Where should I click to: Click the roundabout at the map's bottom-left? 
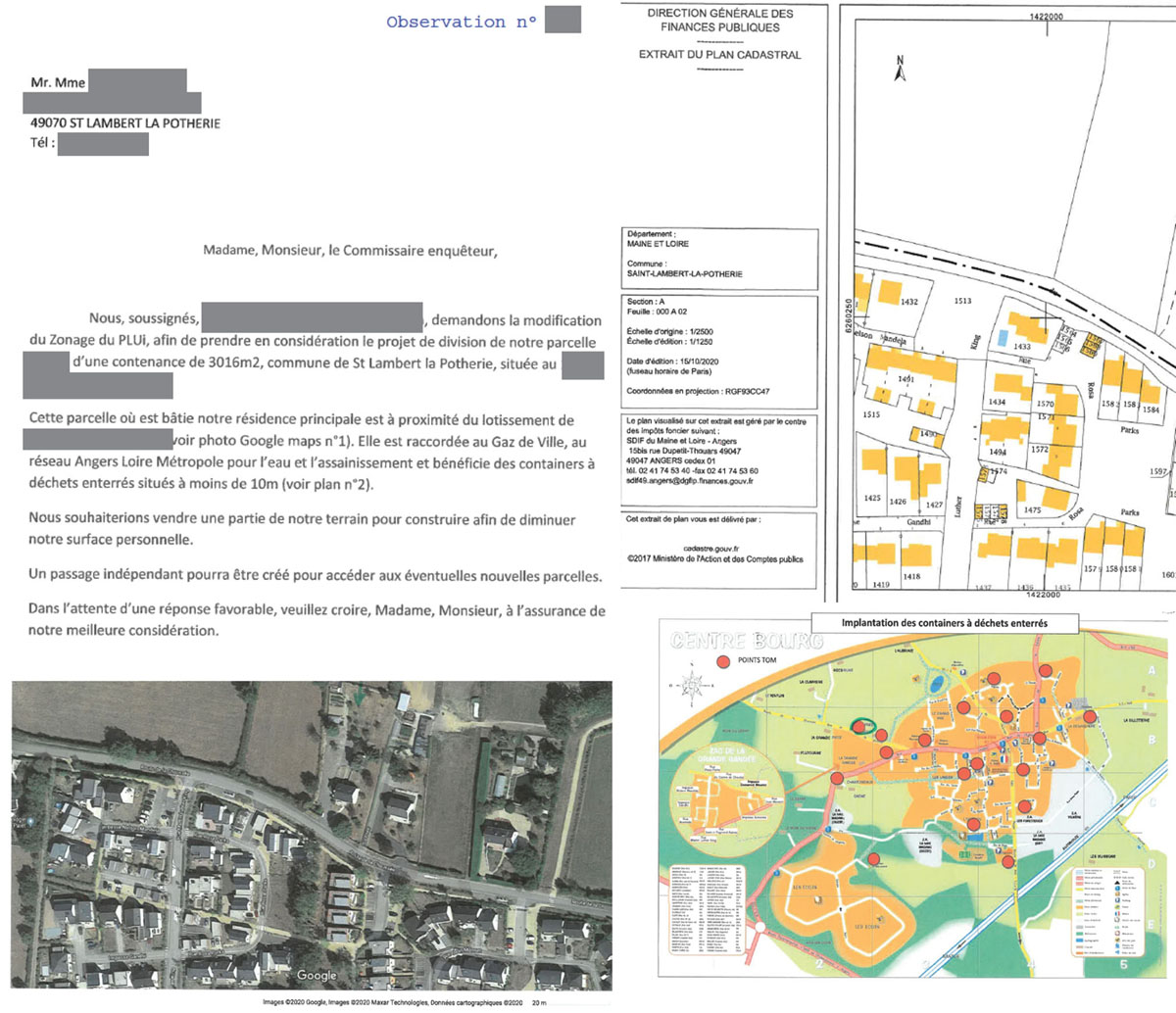[x=758, y=927]
